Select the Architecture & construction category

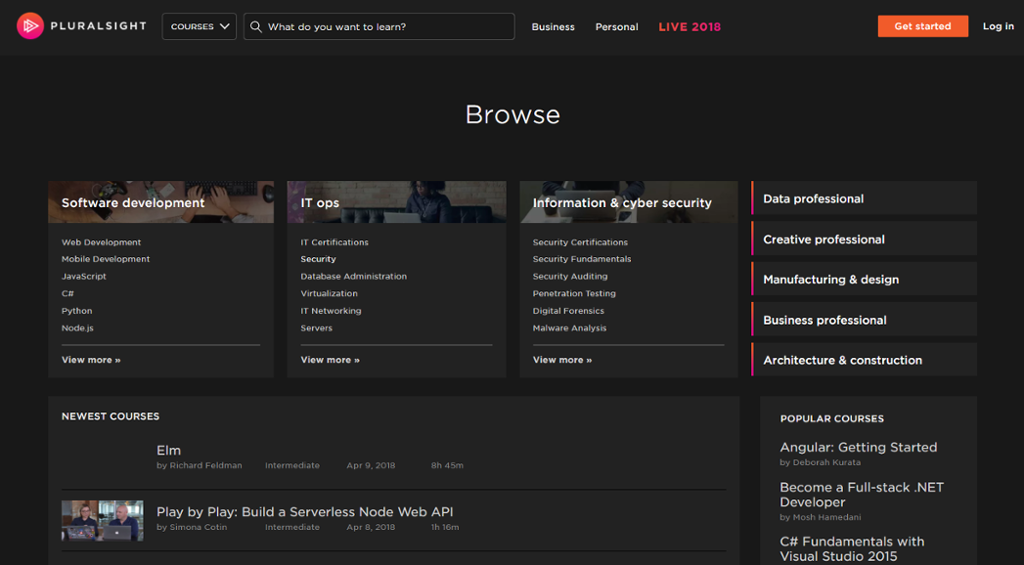864,360
